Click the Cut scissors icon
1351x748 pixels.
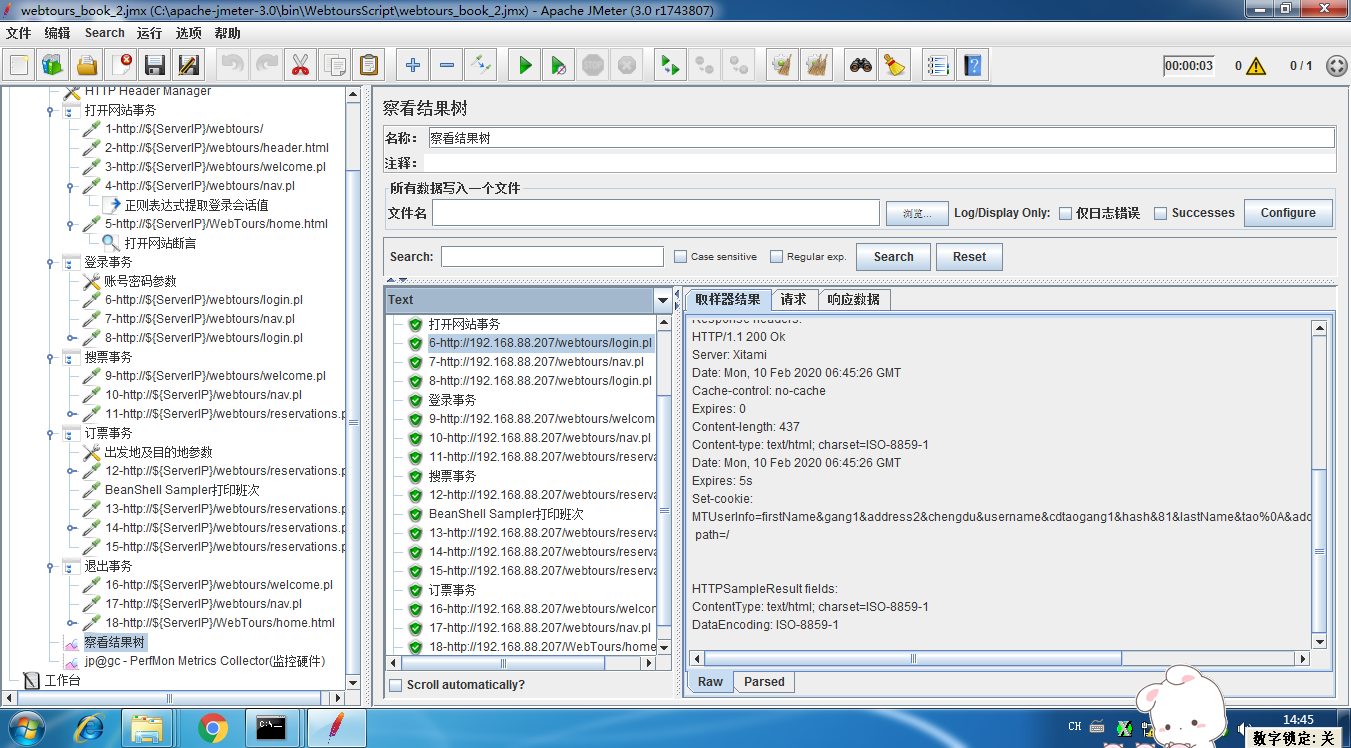(x=299, y=66)
